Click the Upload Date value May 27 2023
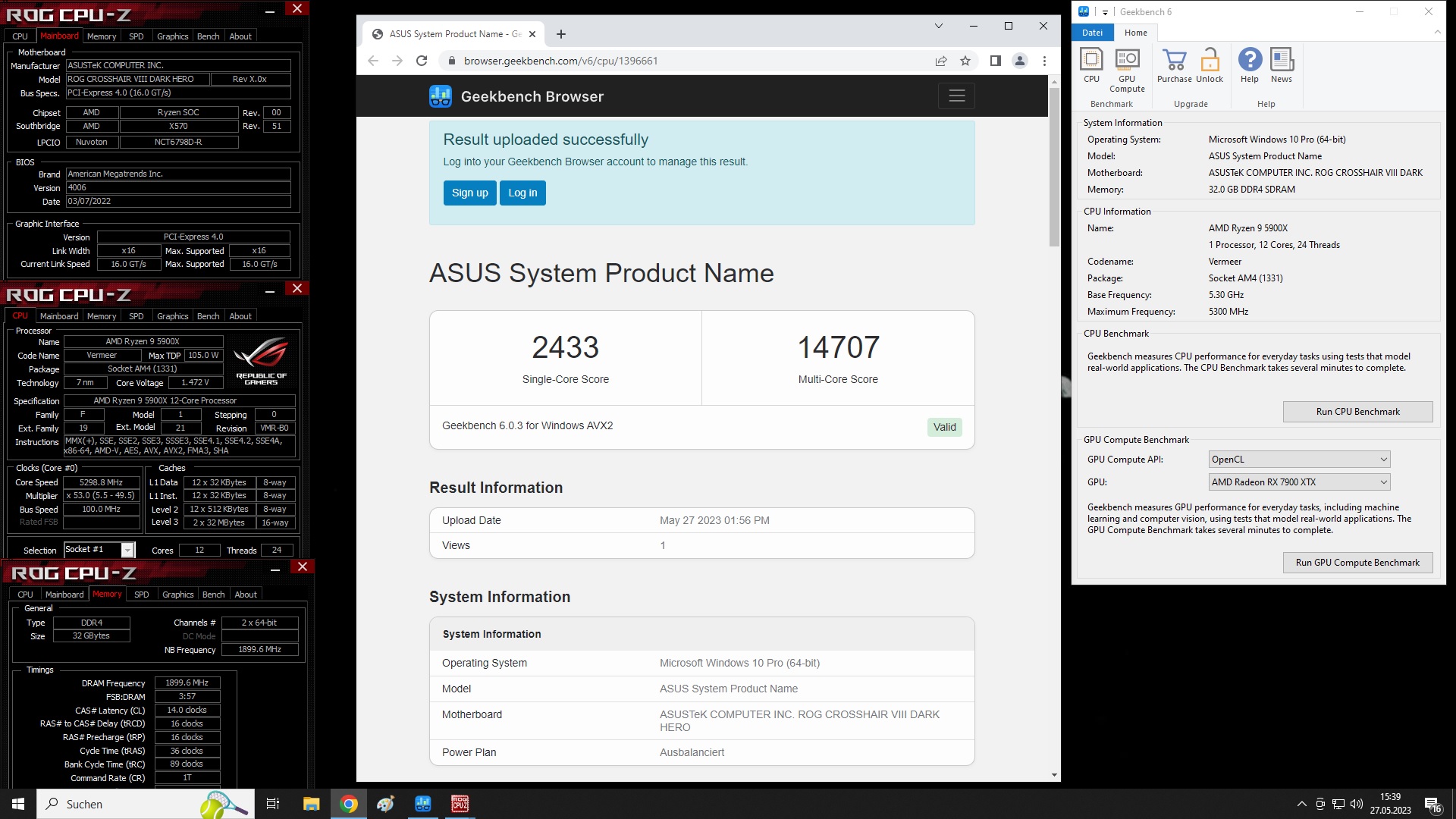 (x=714, y=520)
